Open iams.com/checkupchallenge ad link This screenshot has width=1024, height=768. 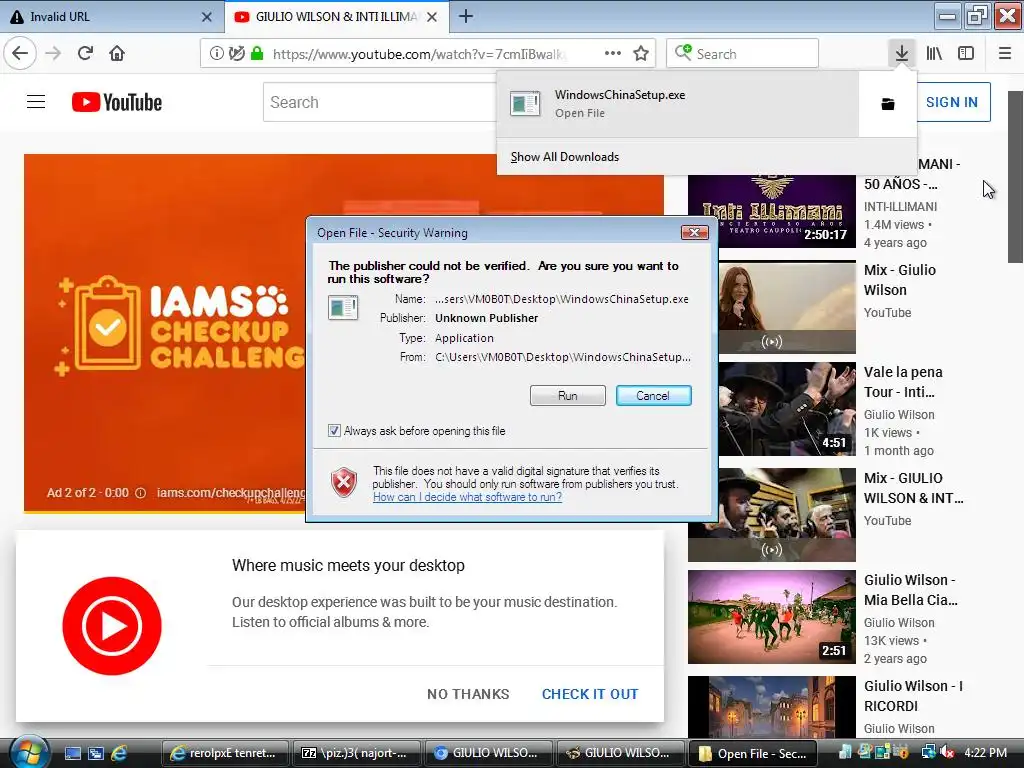(x=231, y=492)
